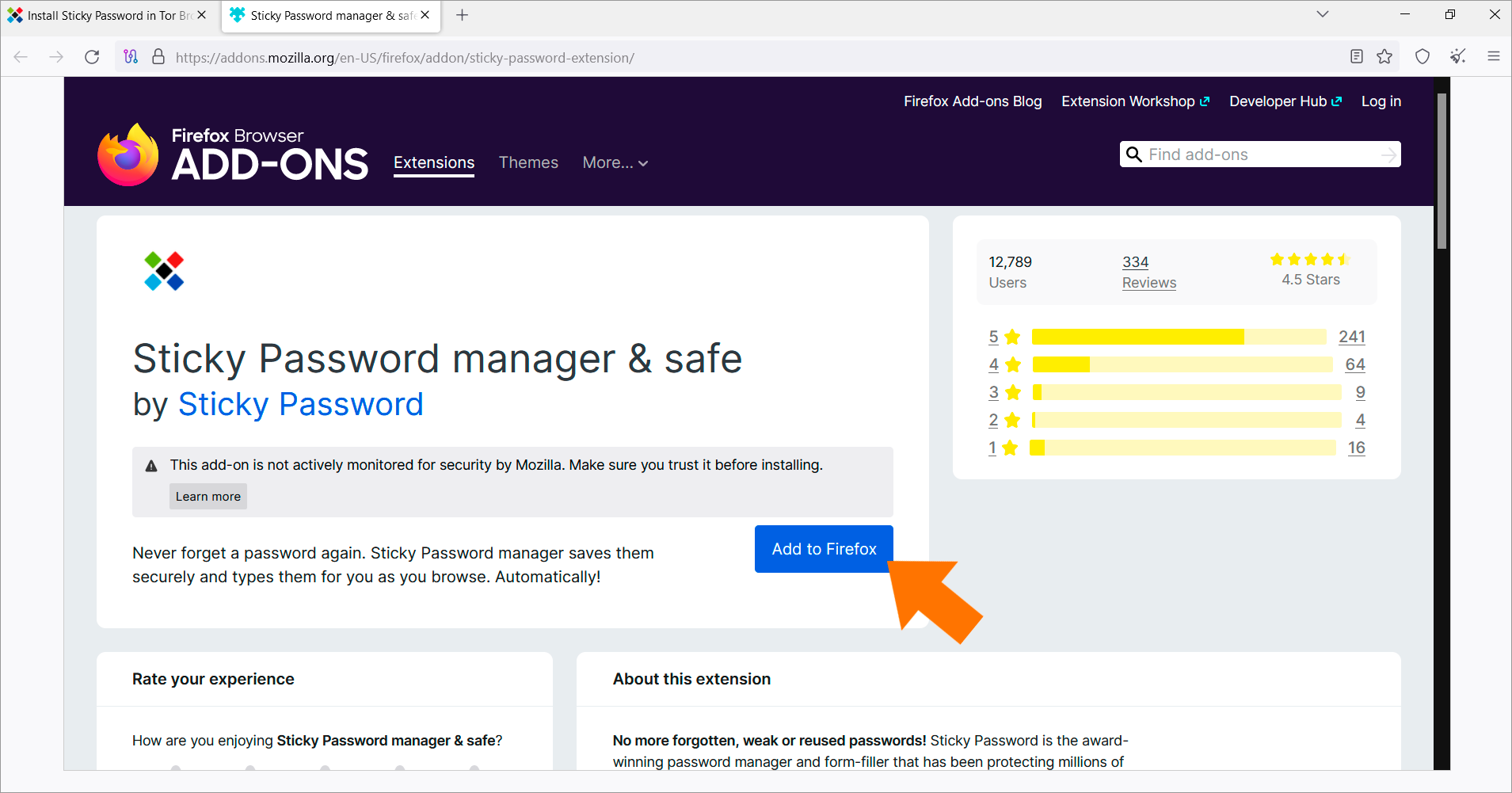Click the page vertical scrollbar thumb
Screen dimensions: 1512x793
[1442, 171]
